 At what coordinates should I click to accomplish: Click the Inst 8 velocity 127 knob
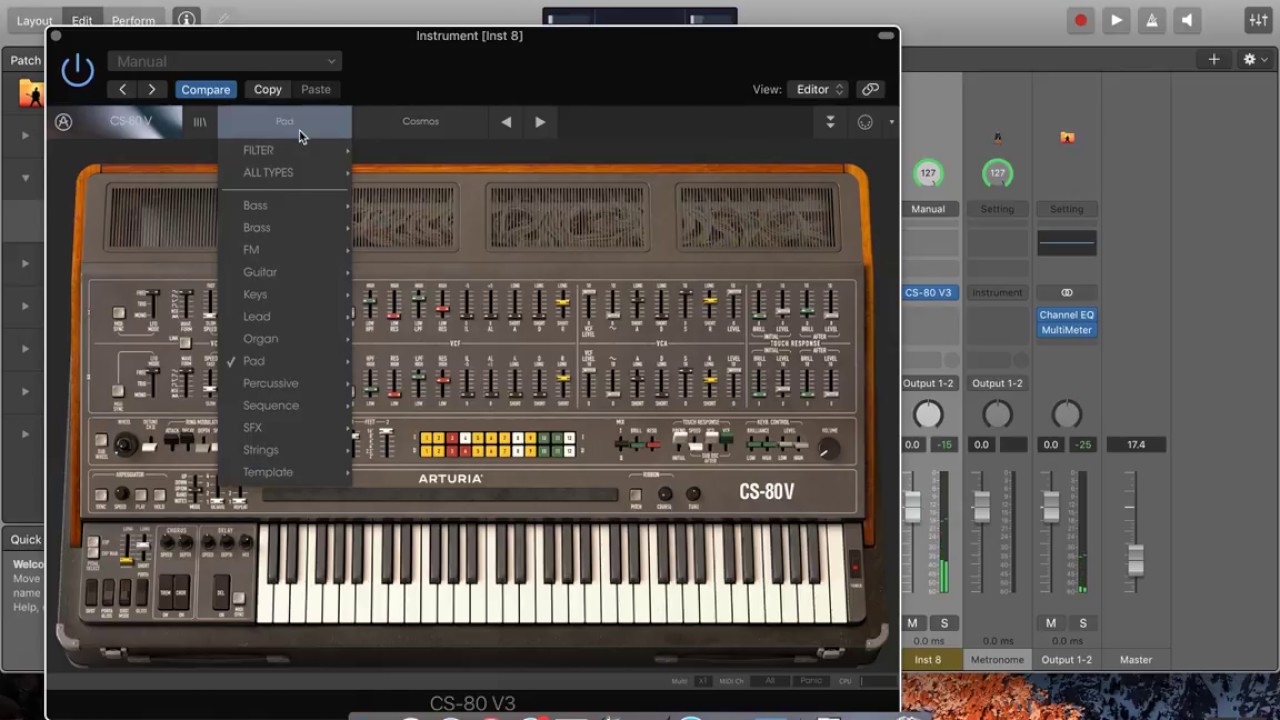pos(928,173)
